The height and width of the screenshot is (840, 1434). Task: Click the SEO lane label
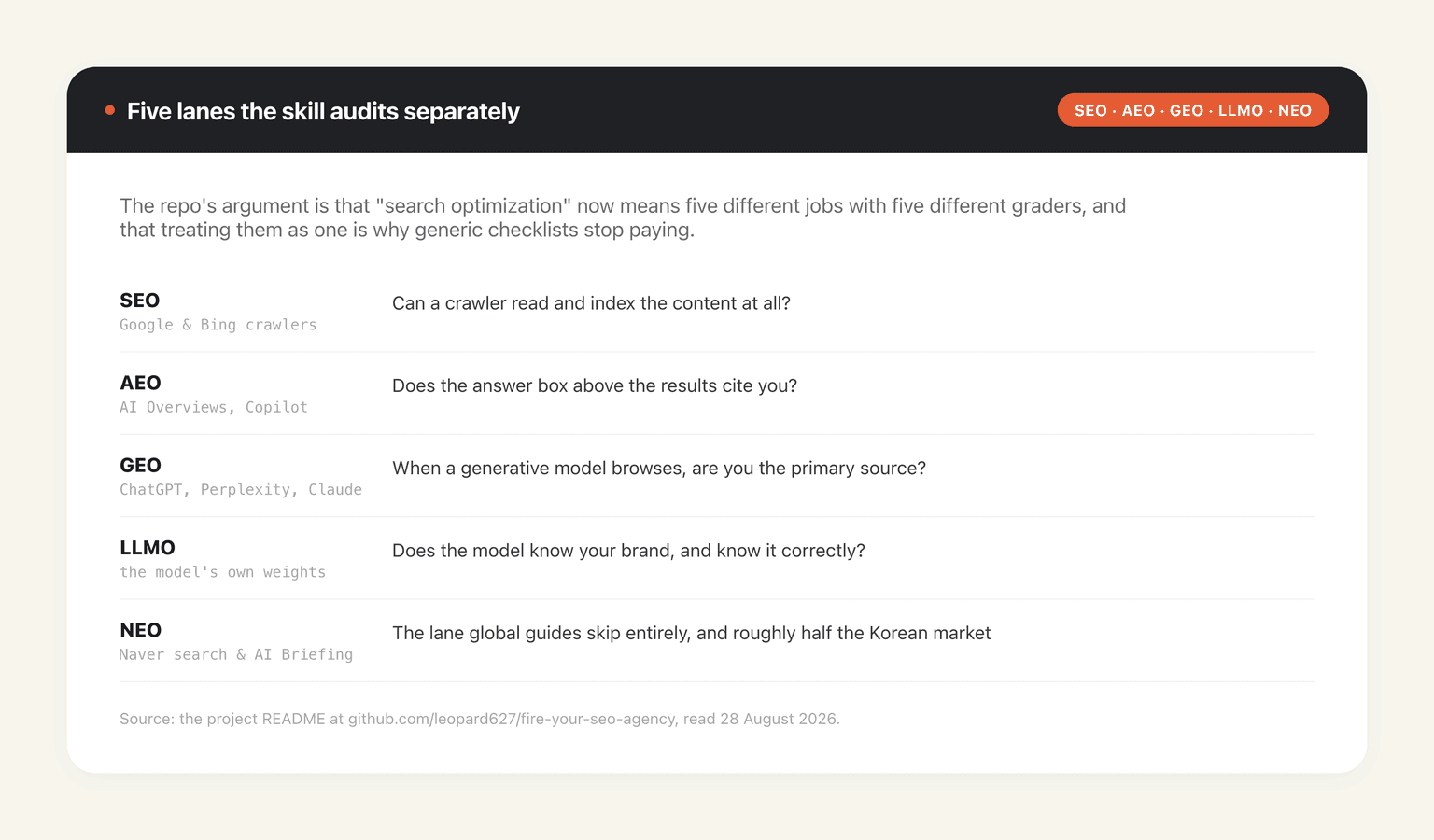tap(139, 301)
